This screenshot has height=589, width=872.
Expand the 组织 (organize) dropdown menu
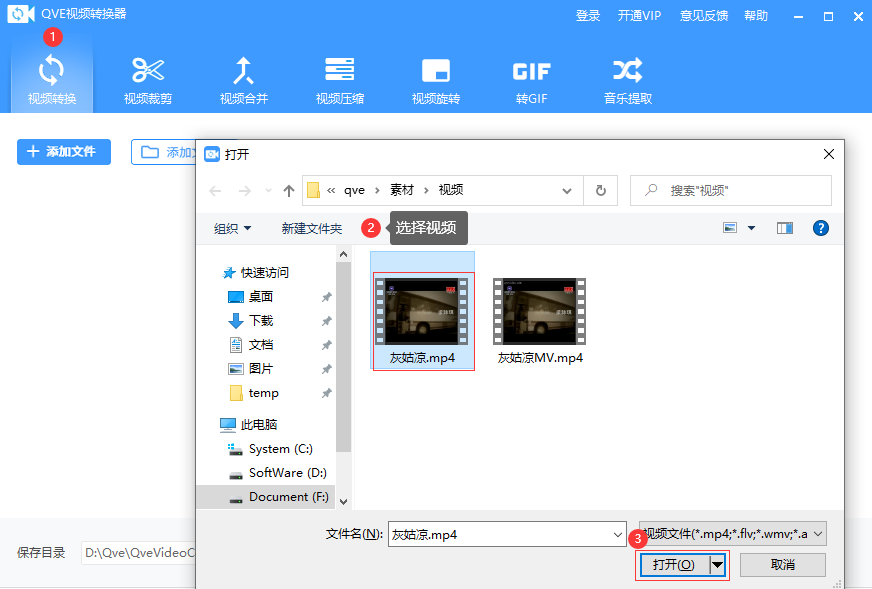[x=233, y=228]
